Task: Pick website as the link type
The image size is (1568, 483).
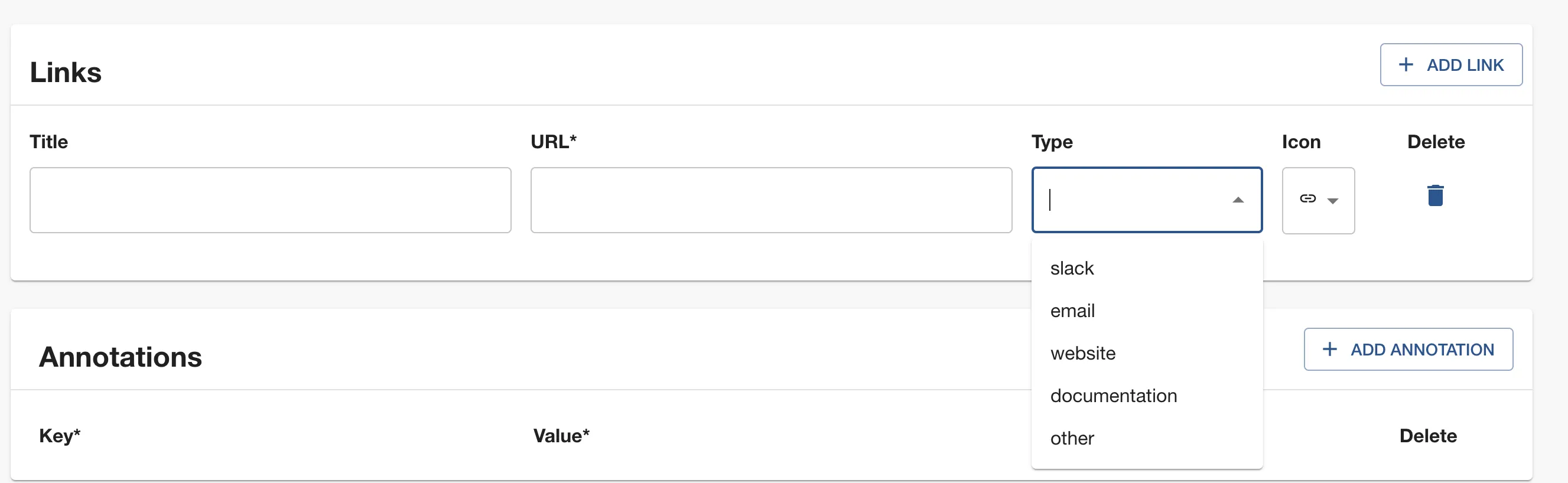Action: coord(1083,354)
